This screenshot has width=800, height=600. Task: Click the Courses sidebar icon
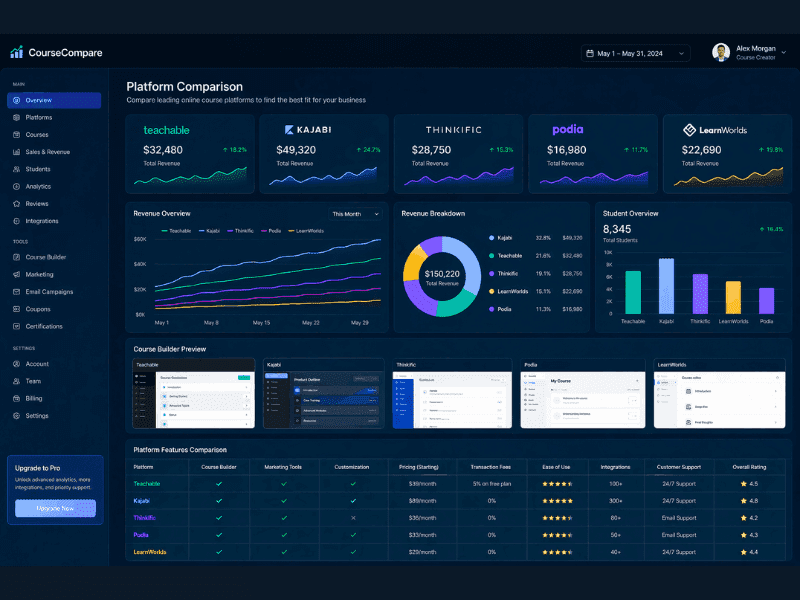tap(16, 135)
